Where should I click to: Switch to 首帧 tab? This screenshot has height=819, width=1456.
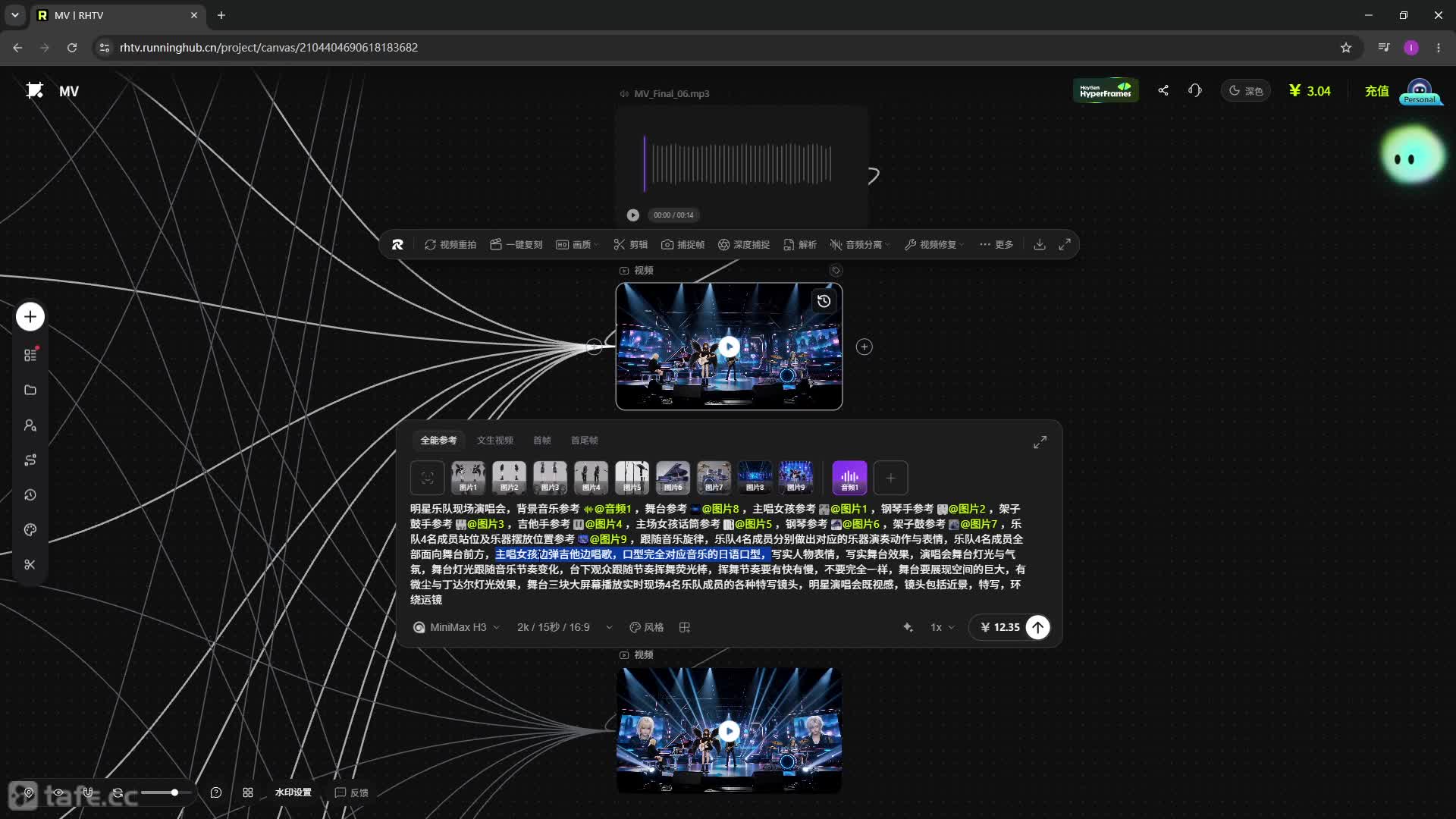coord(541,440)
